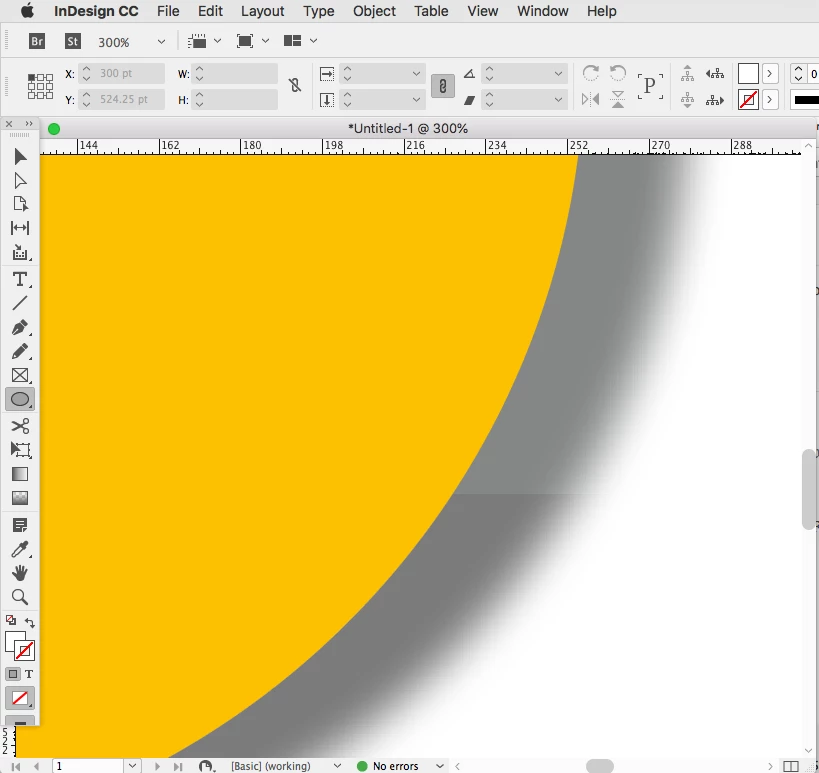Image resolution: width=819 pixels, height=773 pixels.
Task: Click Swap Fill and Stroke arrow
Action: point(30,623)
